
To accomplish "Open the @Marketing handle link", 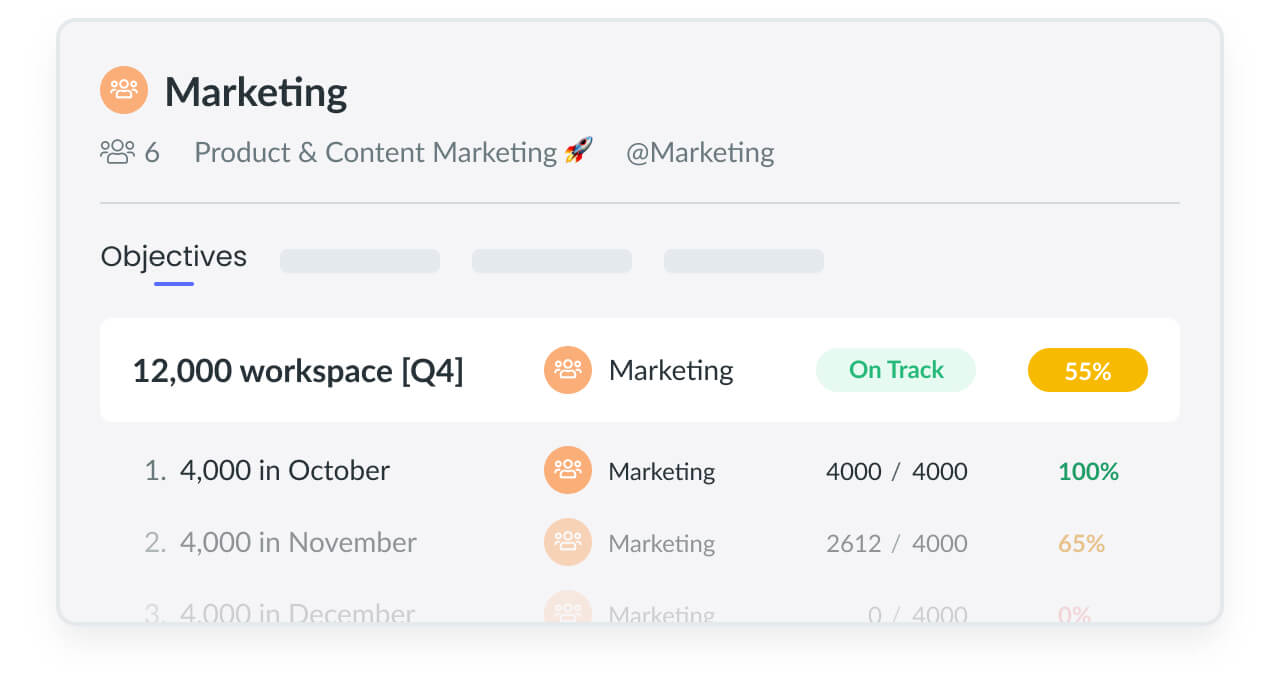I will pyautogui.click(x=700, y=152).
